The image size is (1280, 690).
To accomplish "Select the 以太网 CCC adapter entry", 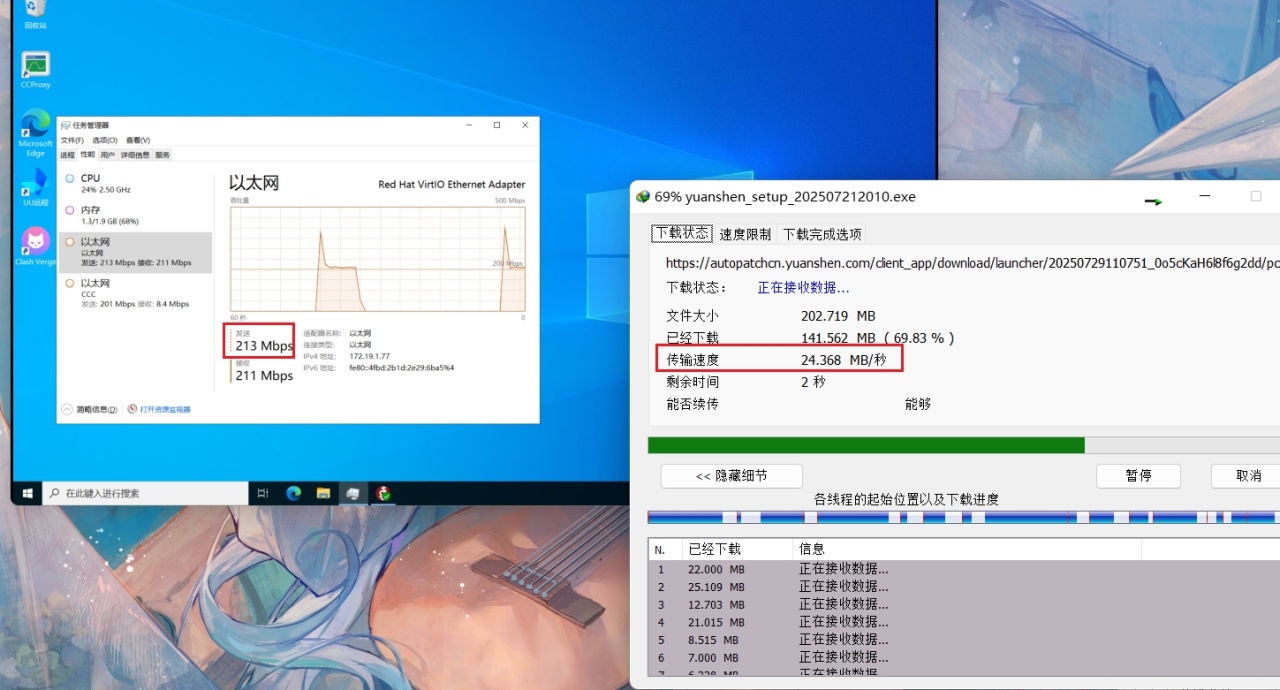I will (x=135, y=293).
